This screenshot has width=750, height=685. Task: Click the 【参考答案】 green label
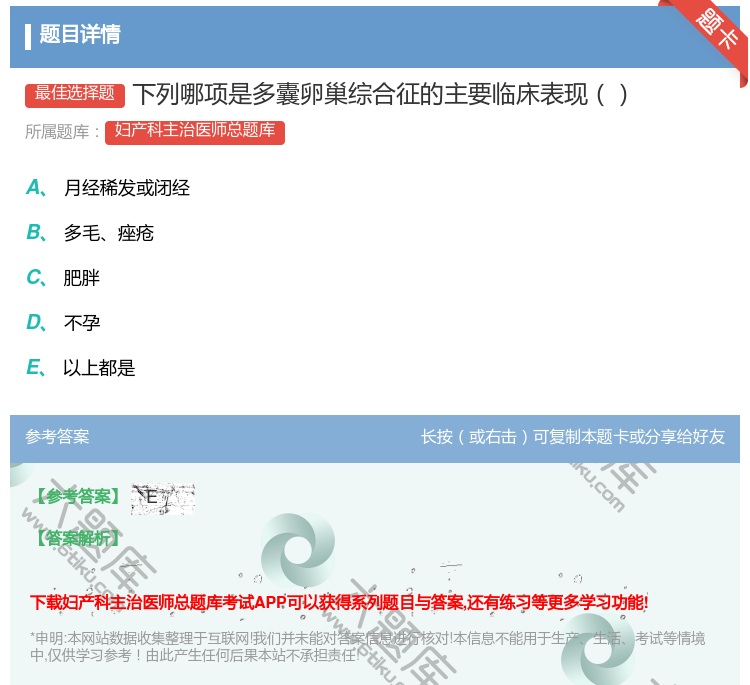[76, 497]
